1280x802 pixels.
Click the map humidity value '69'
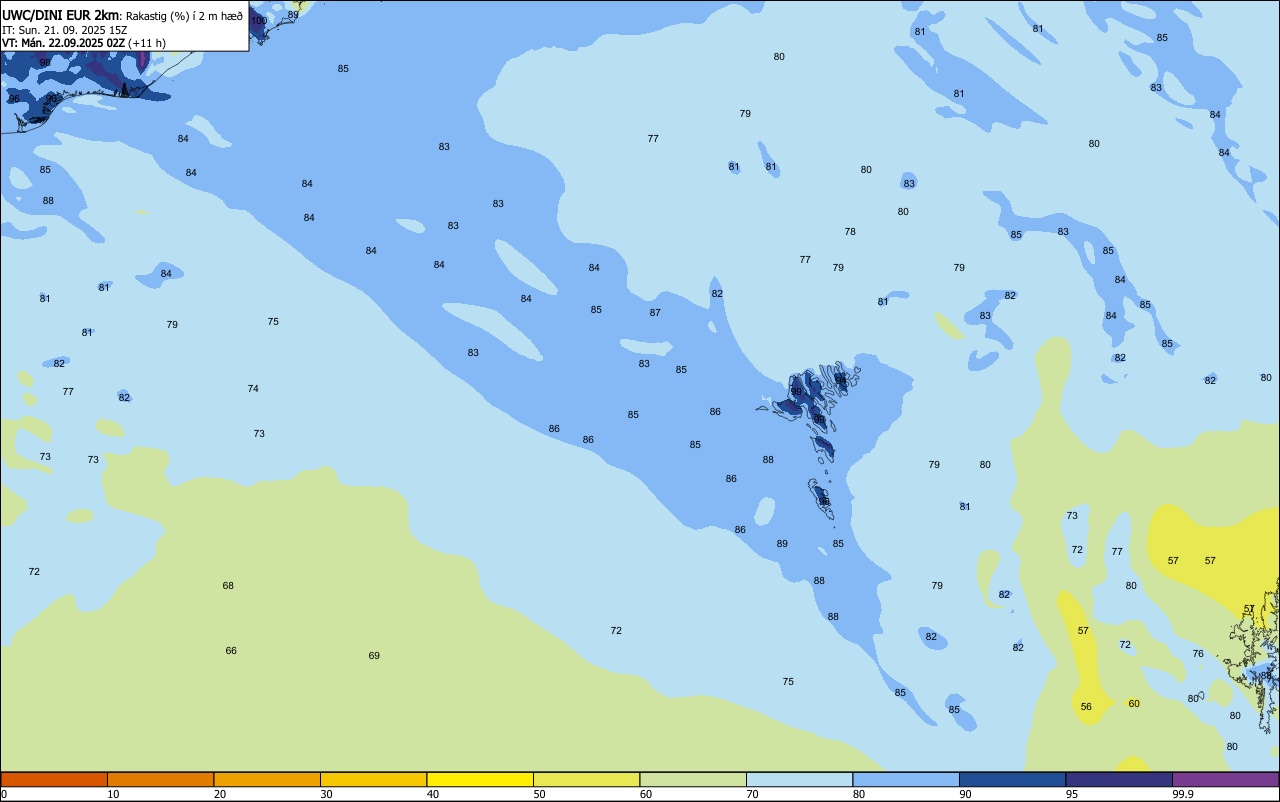point(374,656)
